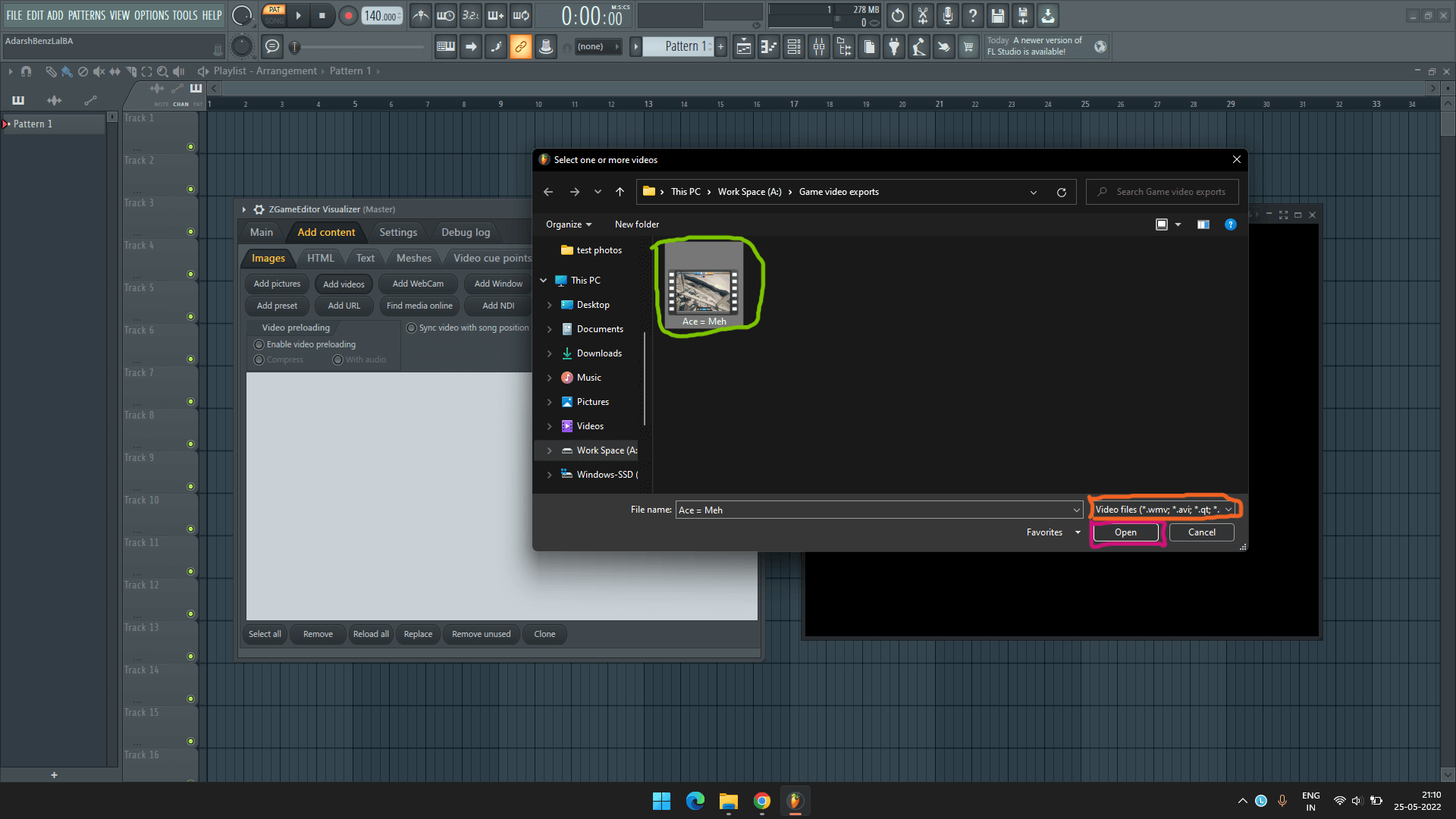
Task: Click the metronome icon in the transport bar
Action: 420,15
